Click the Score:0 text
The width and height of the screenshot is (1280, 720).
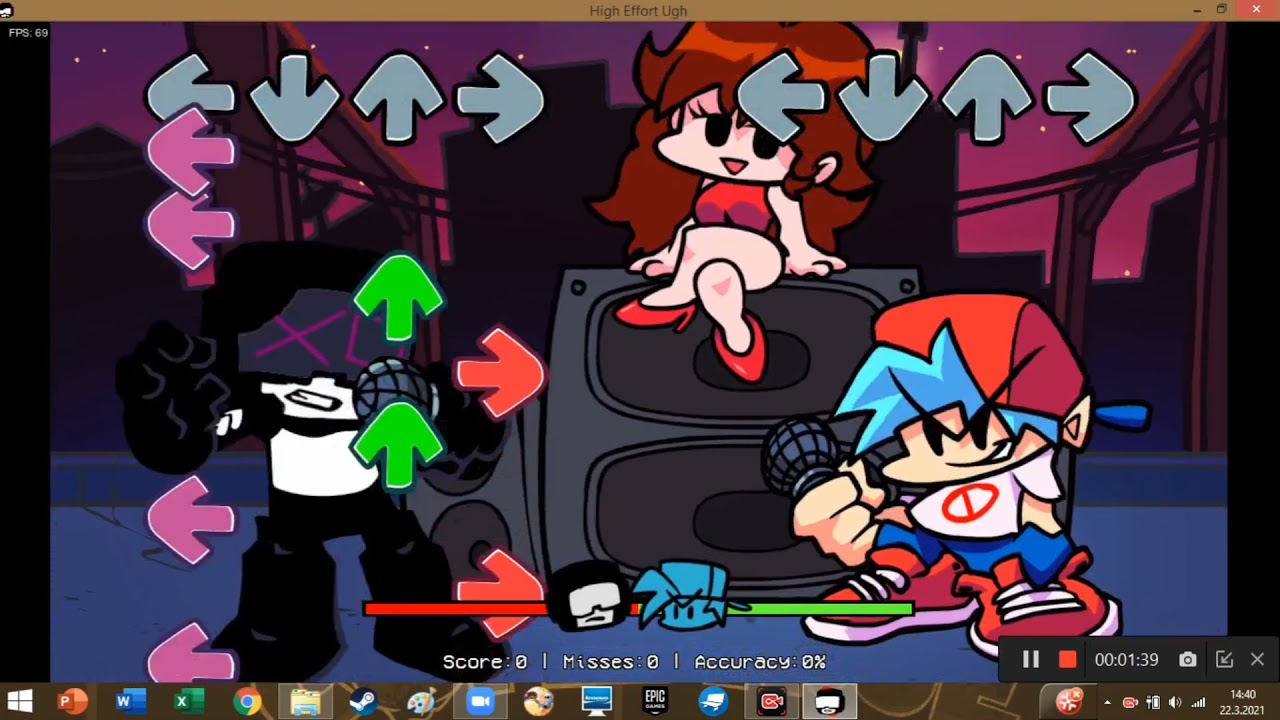tap(484, 662)
